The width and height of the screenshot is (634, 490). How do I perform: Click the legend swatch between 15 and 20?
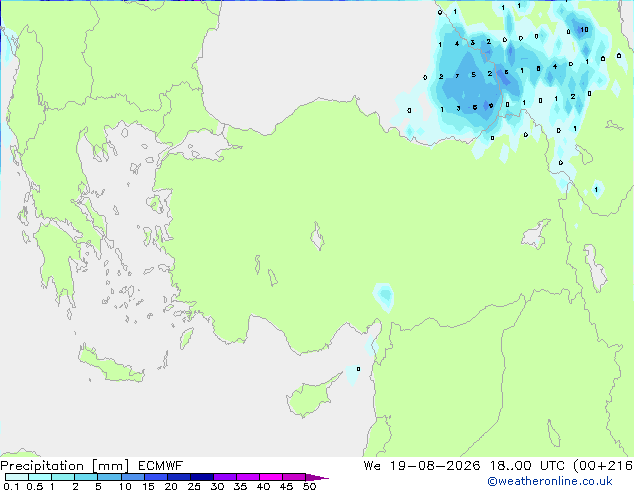[x=155, y=477]
